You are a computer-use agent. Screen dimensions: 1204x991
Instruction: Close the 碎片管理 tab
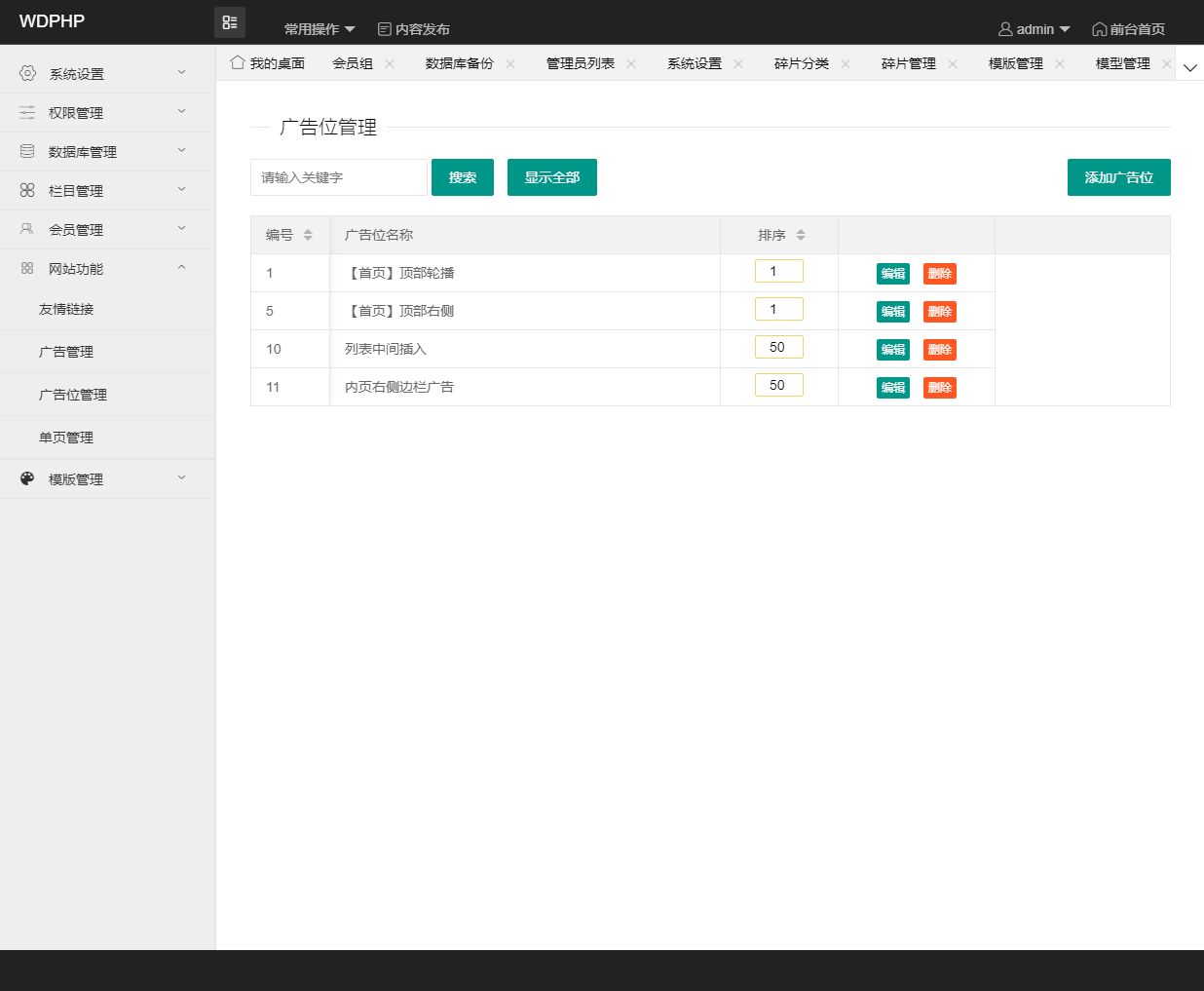(953, 63)
